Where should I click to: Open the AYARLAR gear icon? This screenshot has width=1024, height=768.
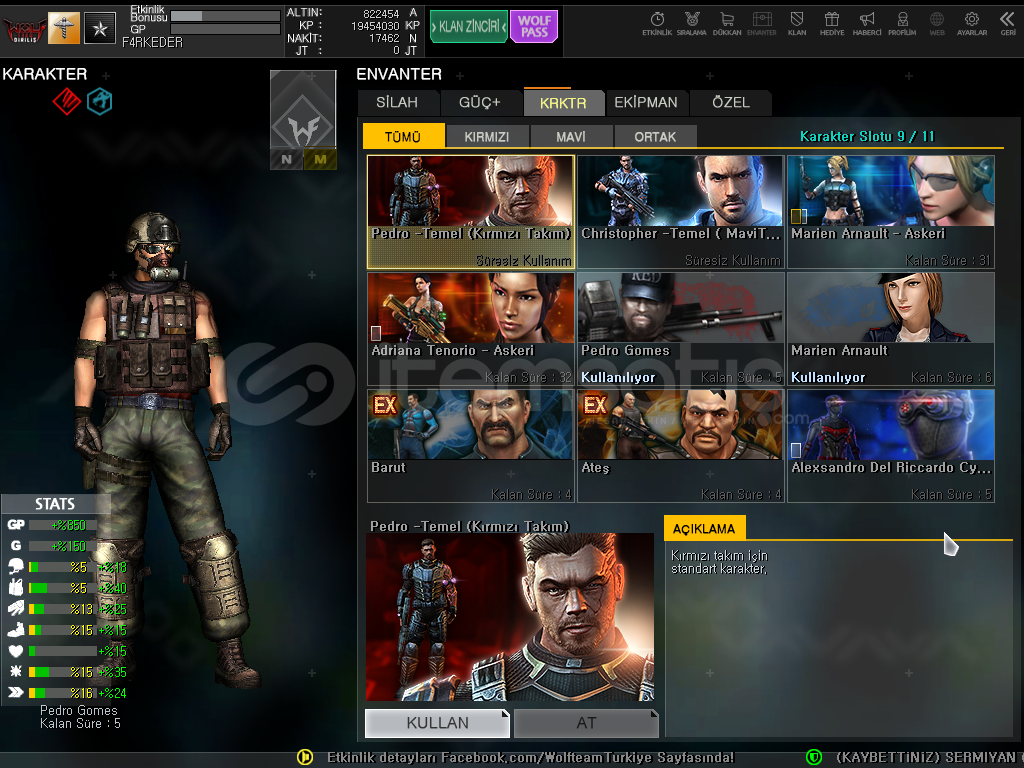972,24
